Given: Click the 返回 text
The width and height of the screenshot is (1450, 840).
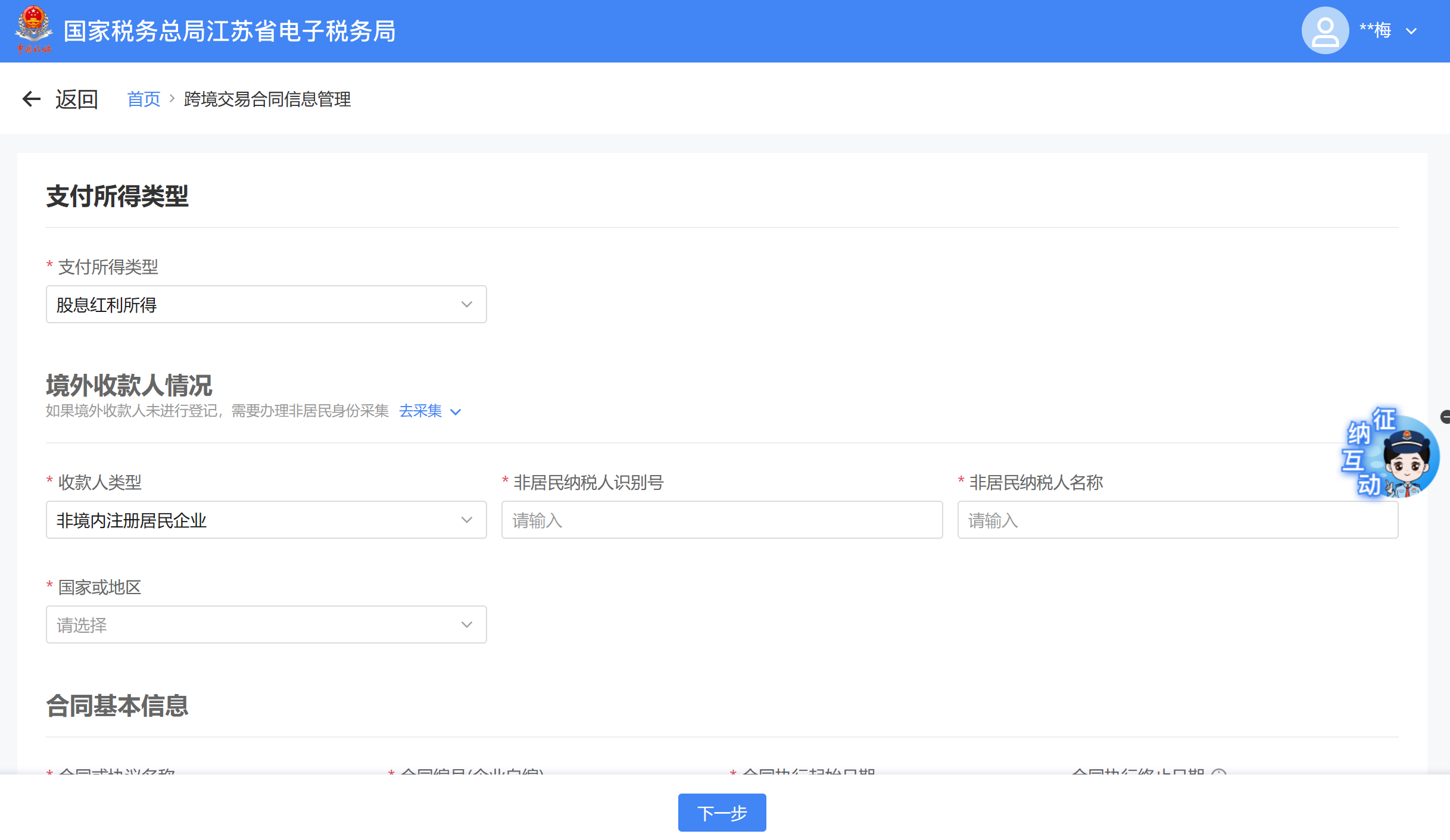Looking at the screenshot, I should [77, 99].
